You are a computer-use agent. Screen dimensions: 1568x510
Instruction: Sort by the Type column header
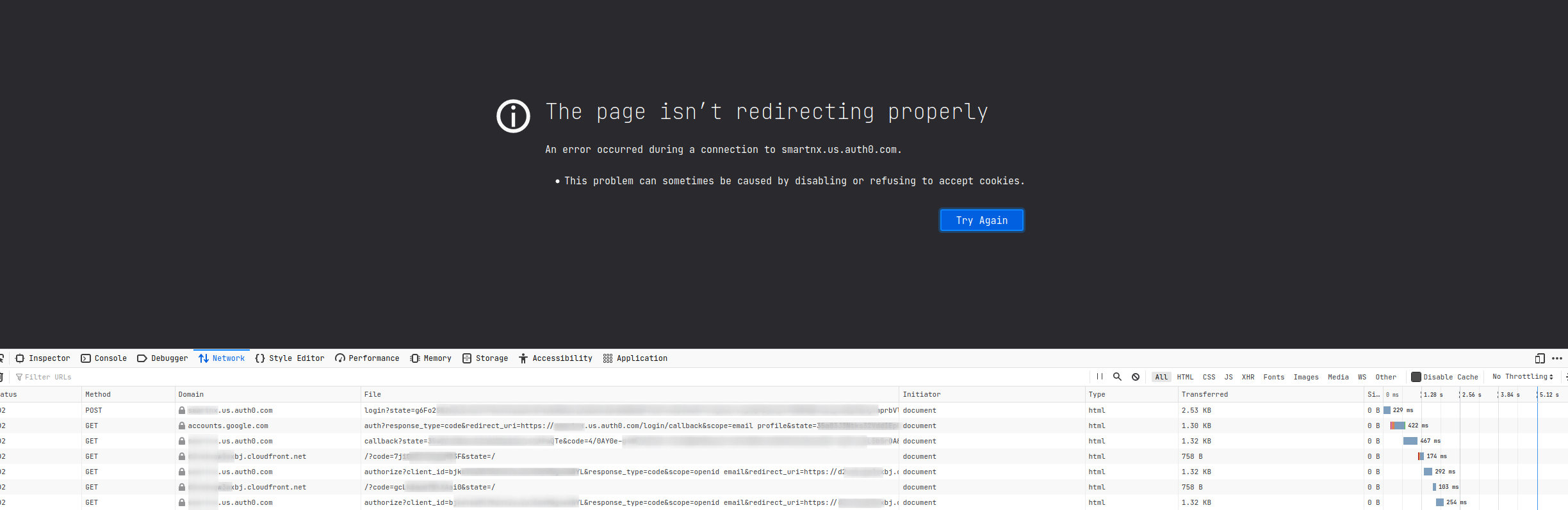pos(1132,394)
